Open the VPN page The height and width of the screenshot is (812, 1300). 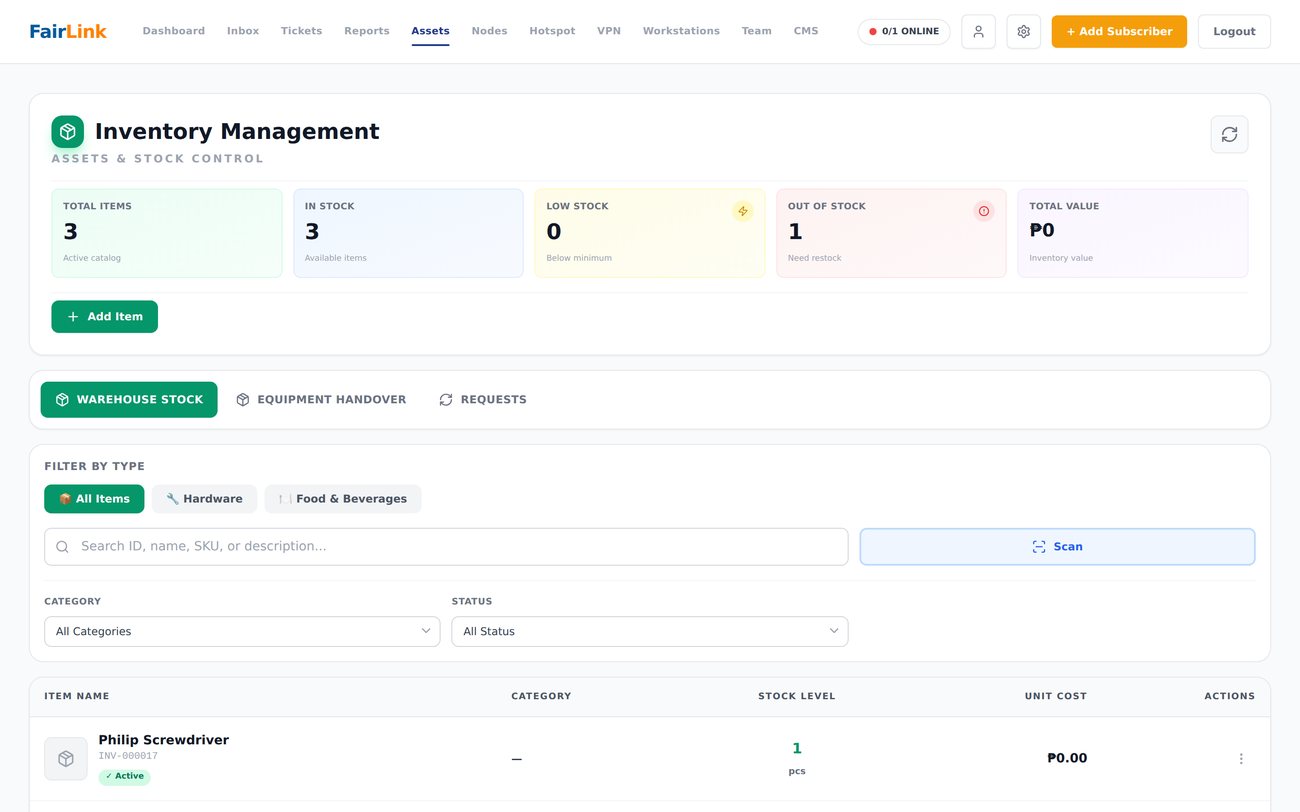point(609,31)
